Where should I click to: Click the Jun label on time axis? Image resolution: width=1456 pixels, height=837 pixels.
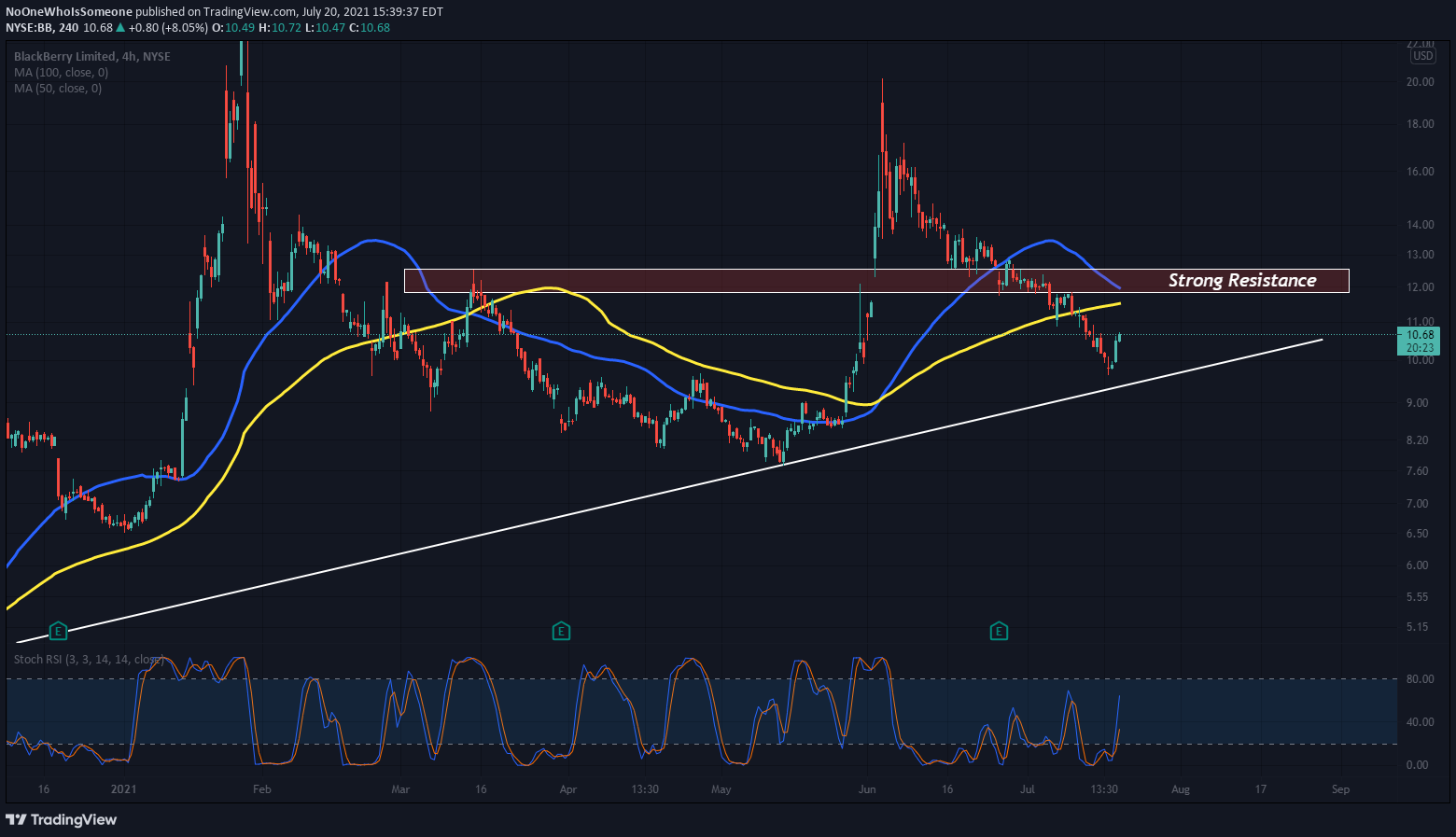pos(867,789)
